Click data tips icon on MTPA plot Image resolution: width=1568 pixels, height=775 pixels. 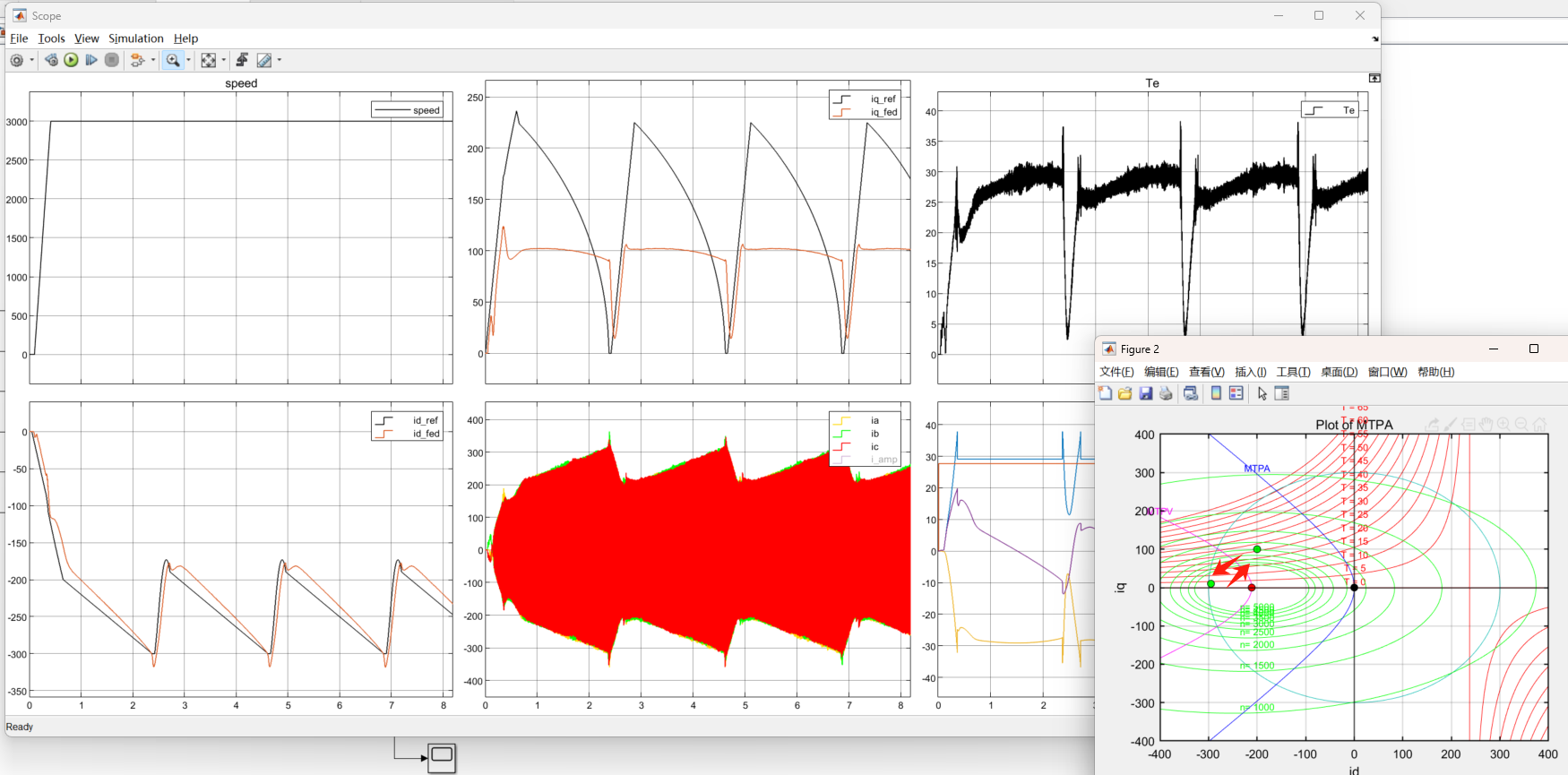click(x=1469, y=425)
